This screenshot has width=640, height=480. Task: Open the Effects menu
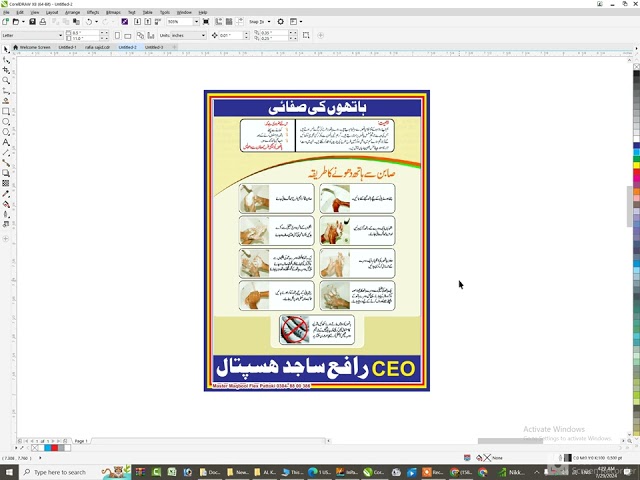click(x=93, y=12)
